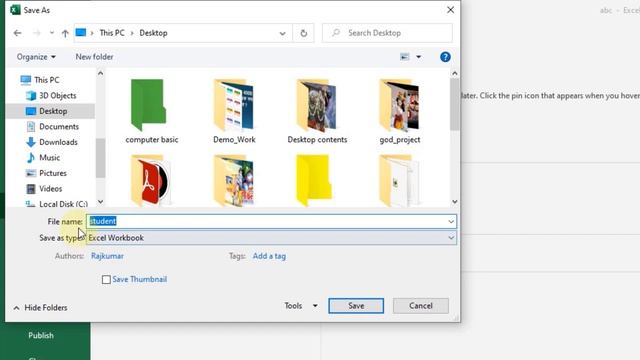Open Help with question mark icon
The width and height of the screenshot is (640, 360).
pos(445,57)
